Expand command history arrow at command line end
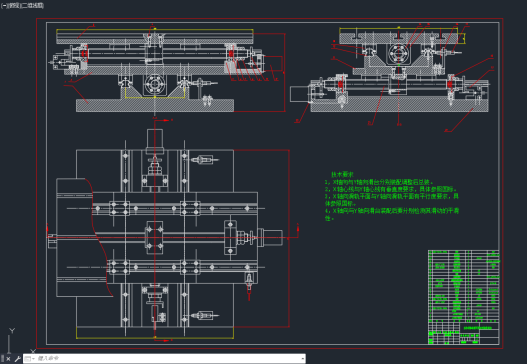The width and height of the screenshot is (527, 364). [x=303, y=359]
